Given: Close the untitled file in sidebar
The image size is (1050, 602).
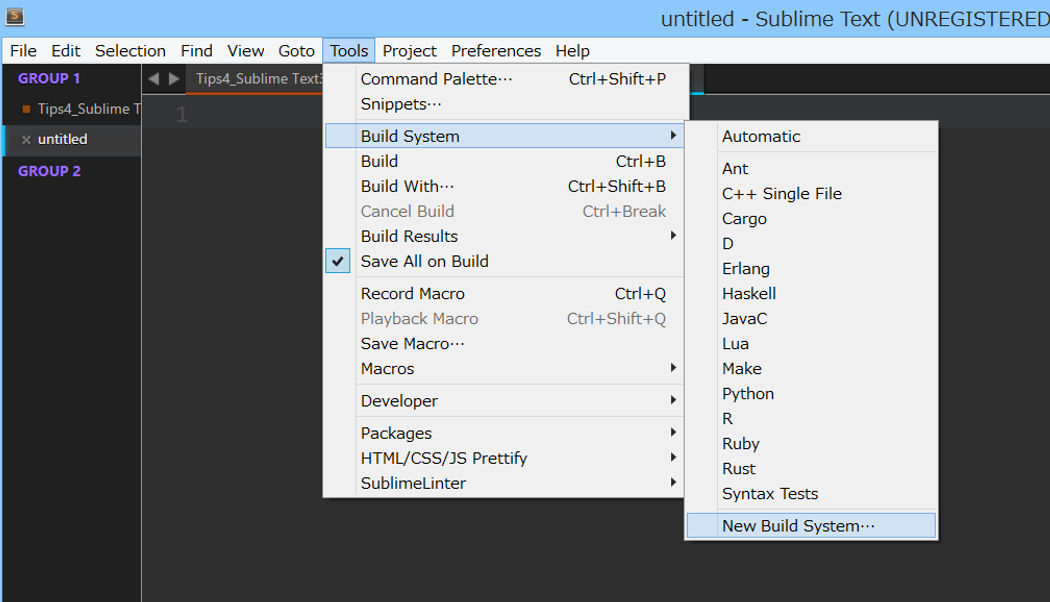Looking at the screenshot, I should click(26, 139).
